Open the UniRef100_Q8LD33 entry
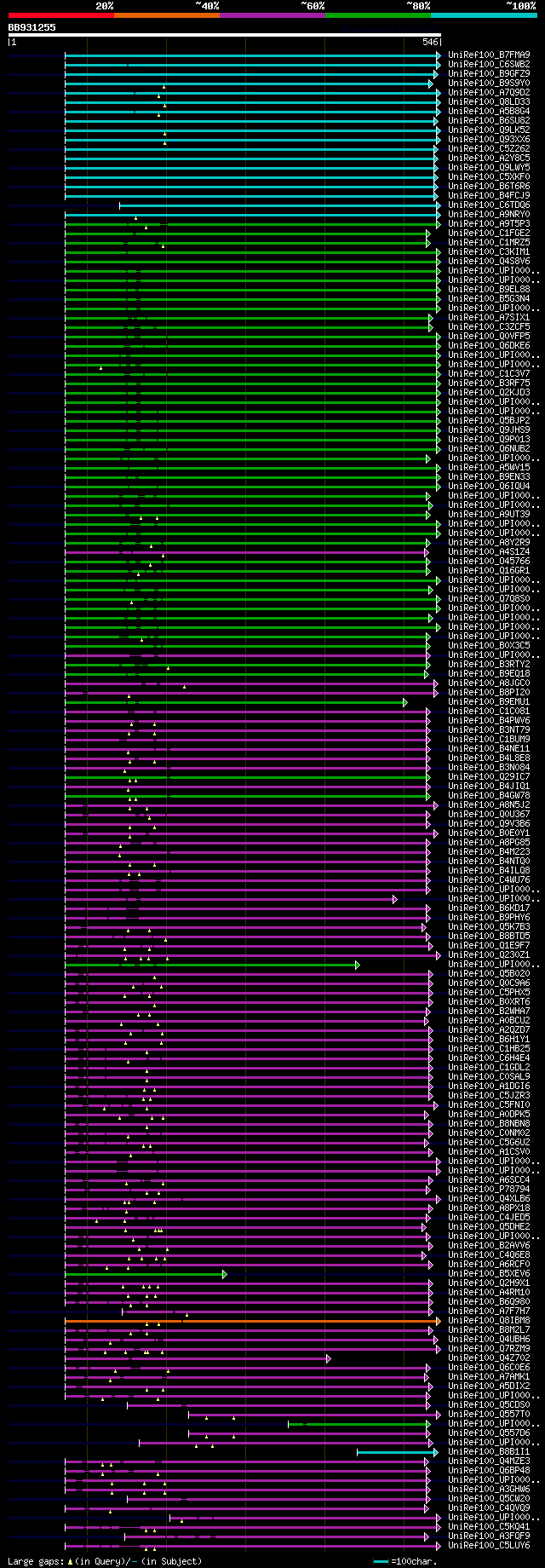 pos(489,102)
